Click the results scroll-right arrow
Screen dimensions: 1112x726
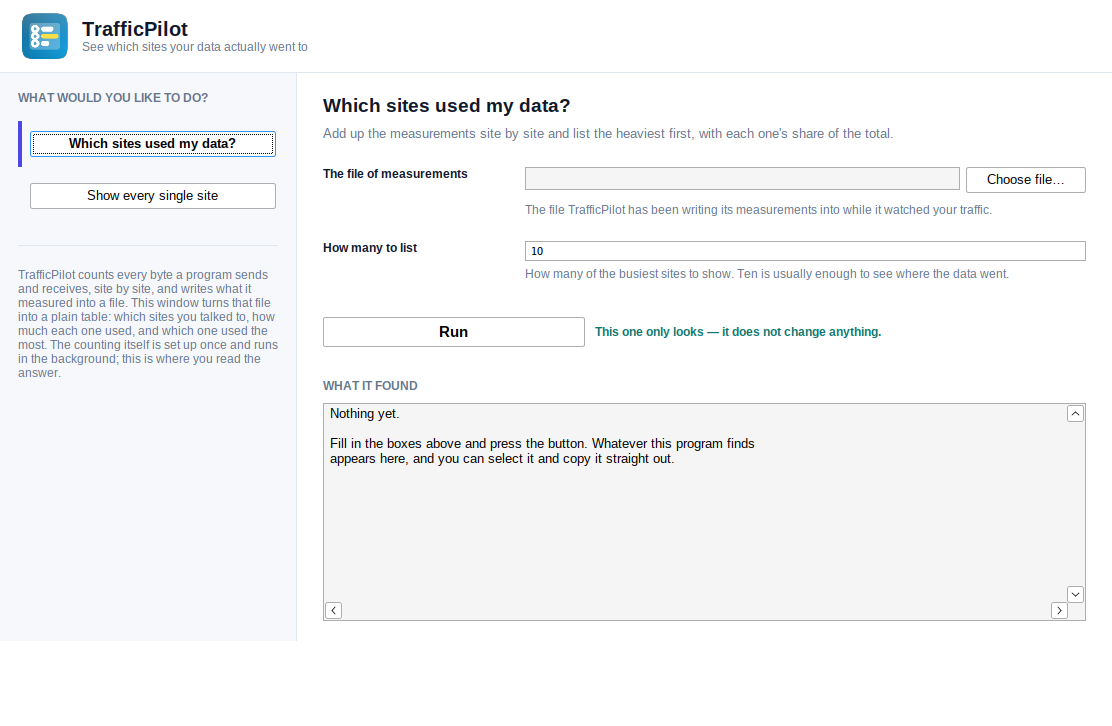click(1059, 610)
